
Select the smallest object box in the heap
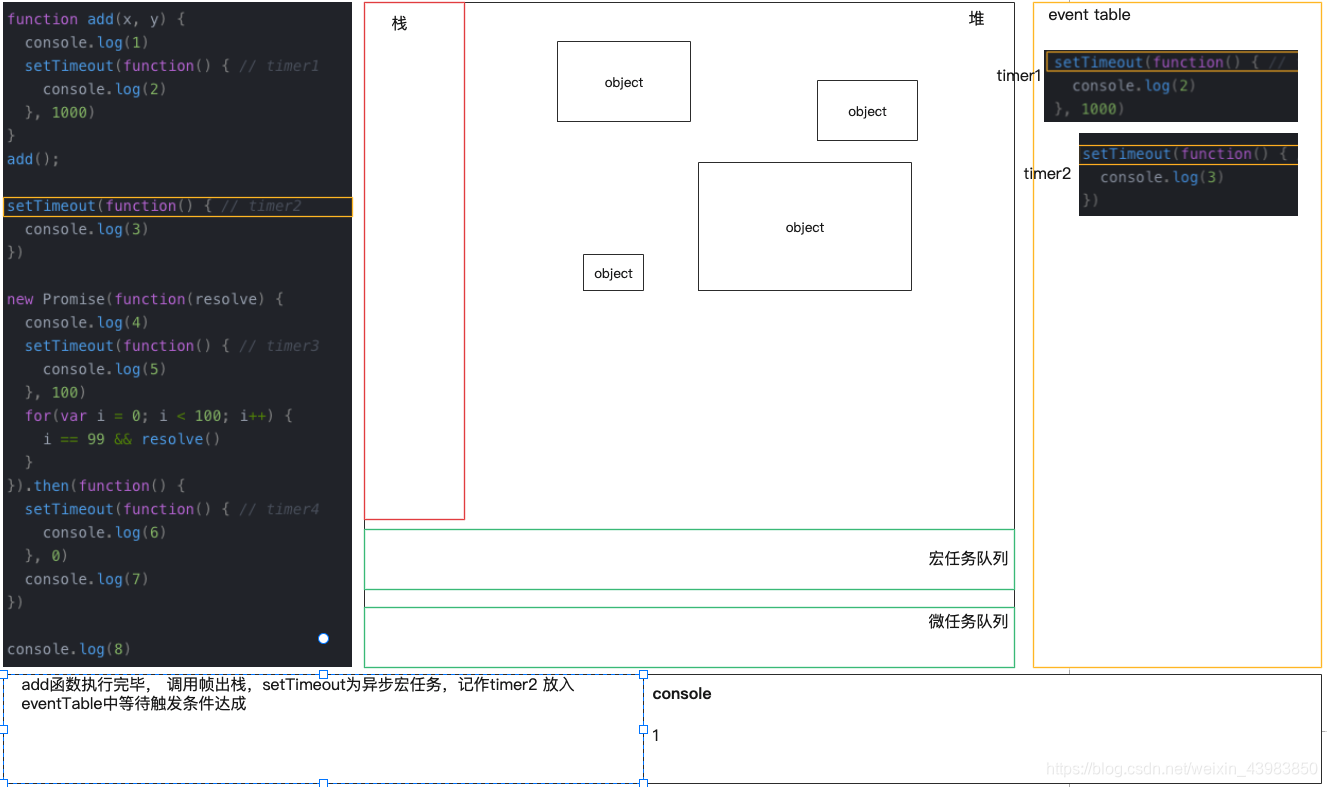point(613,273)
